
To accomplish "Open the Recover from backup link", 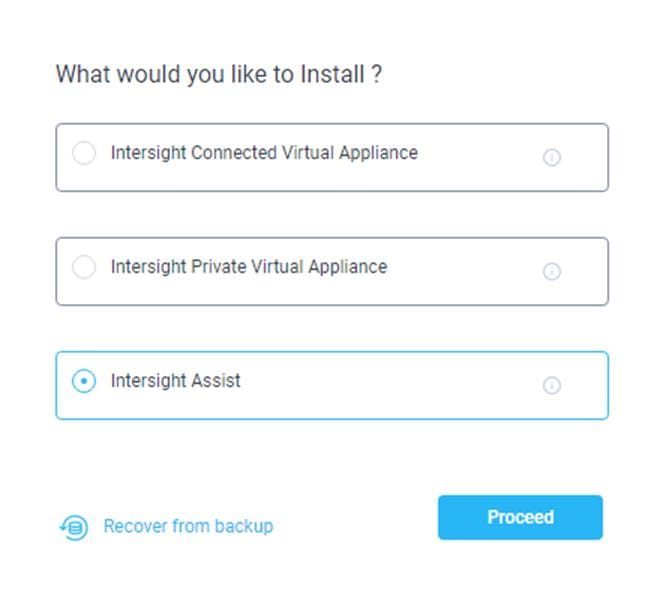I will 188,526.
